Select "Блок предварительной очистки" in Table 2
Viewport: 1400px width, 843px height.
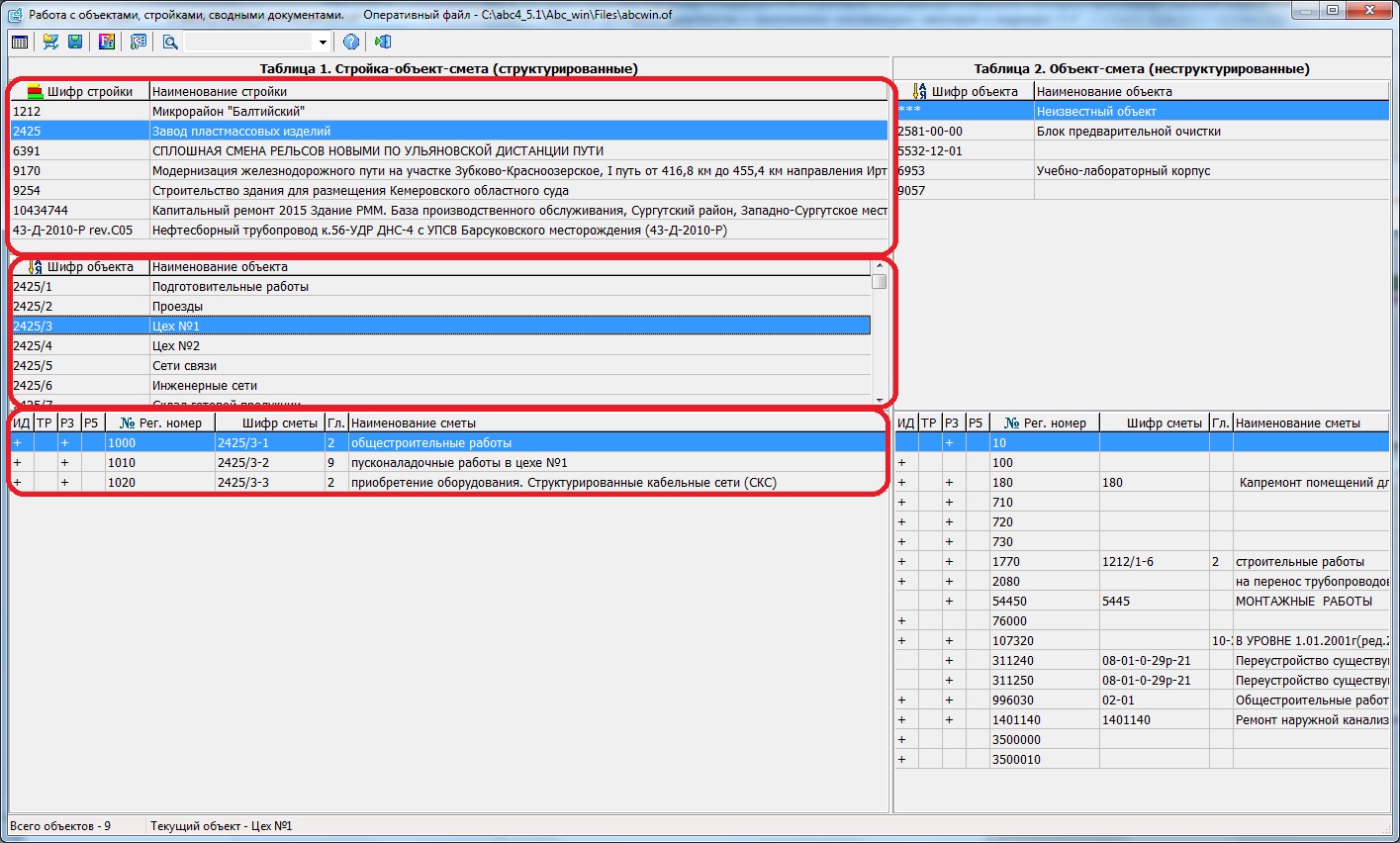click(x=1142, y=131)
